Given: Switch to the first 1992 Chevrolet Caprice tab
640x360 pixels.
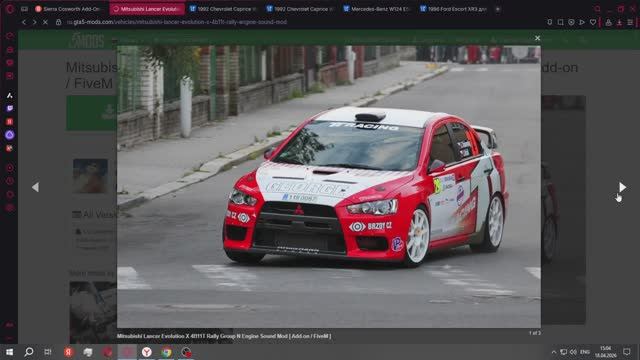Looking at the screenshot, I should pyautogui.click(x=223, y=9).
